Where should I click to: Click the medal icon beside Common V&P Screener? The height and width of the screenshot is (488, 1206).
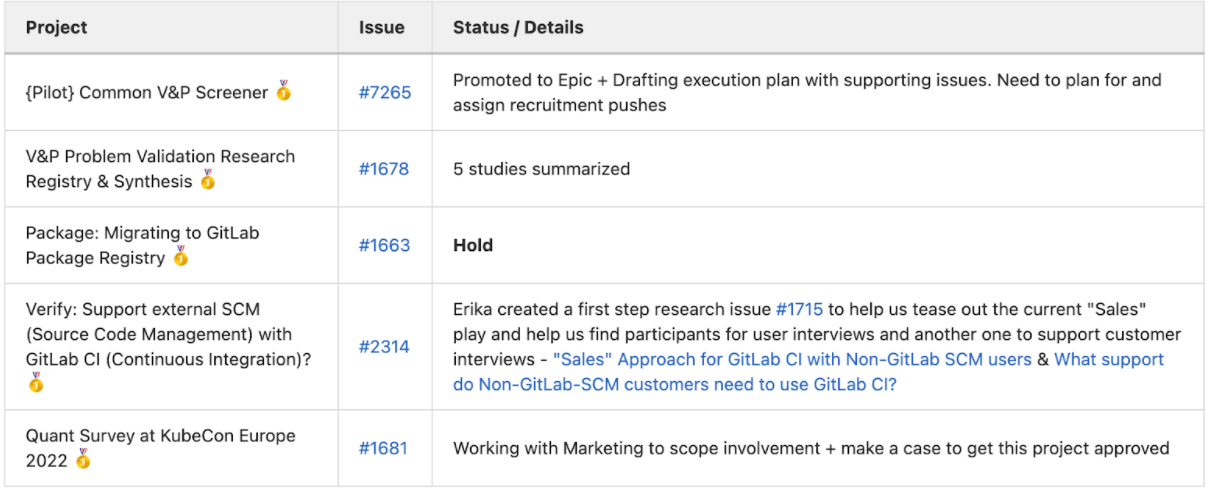pos(284,91)
